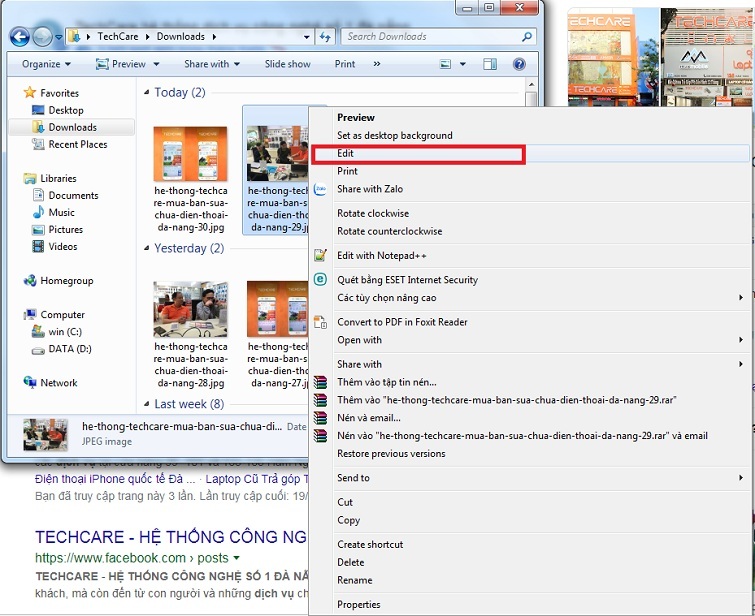Click the refresh icon beside address bar
Viewport: 755px width, 616px height.
coord(324,37)
